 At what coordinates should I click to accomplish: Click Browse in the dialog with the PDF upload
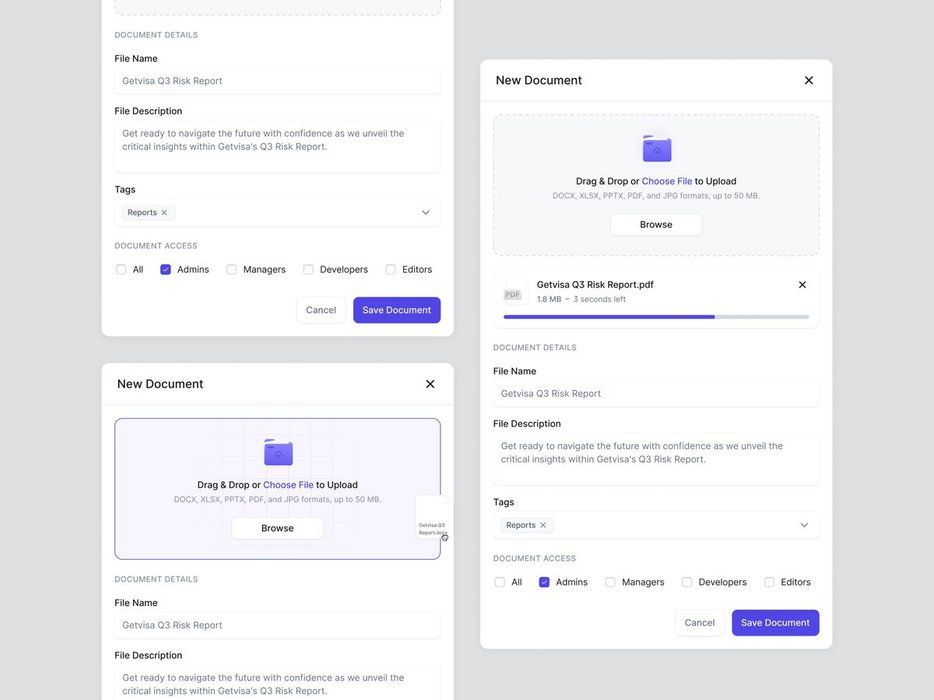point(656,225)
